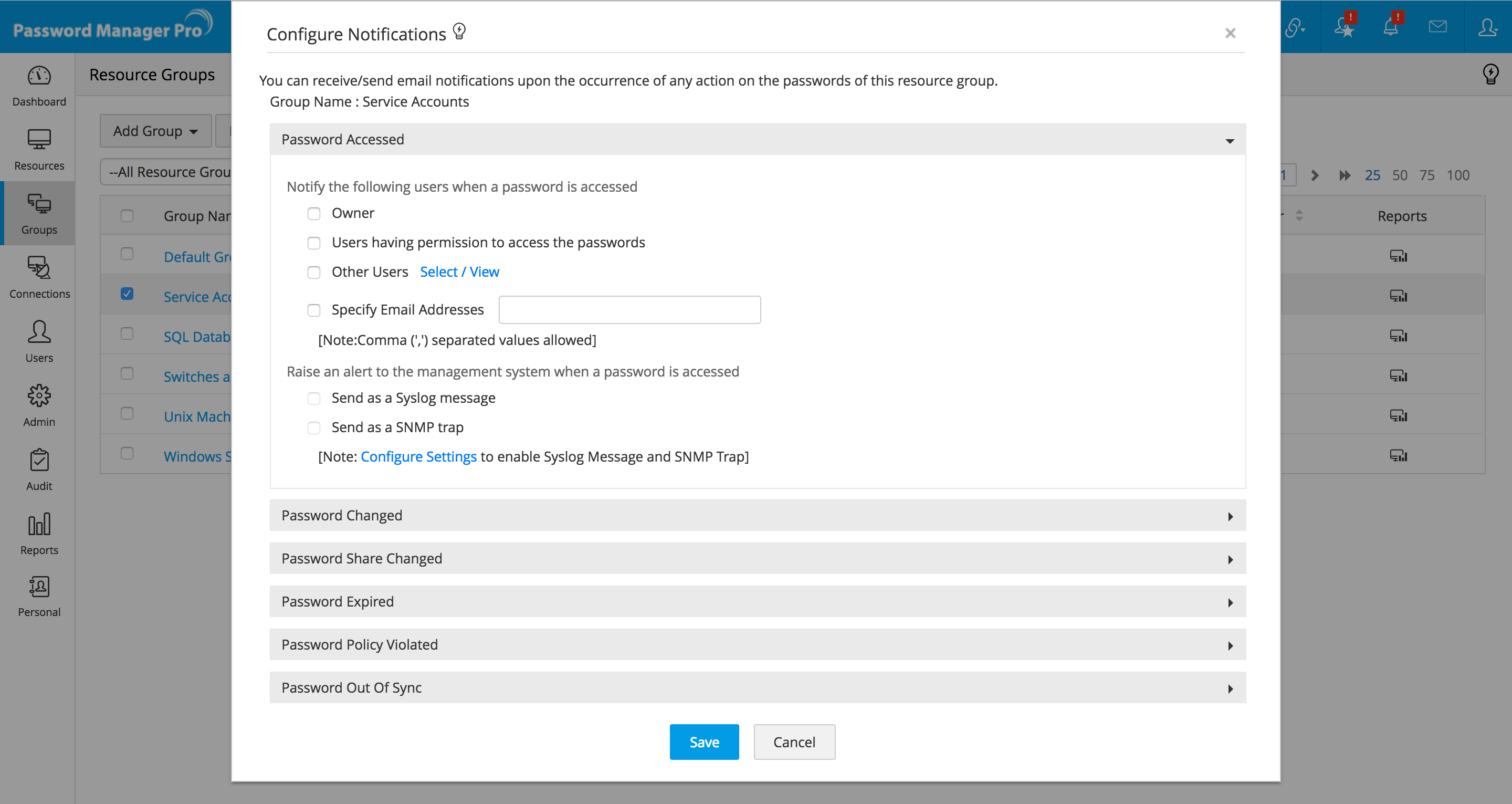Tick the Specify Email Addresses checkbox

pos(314,310)
